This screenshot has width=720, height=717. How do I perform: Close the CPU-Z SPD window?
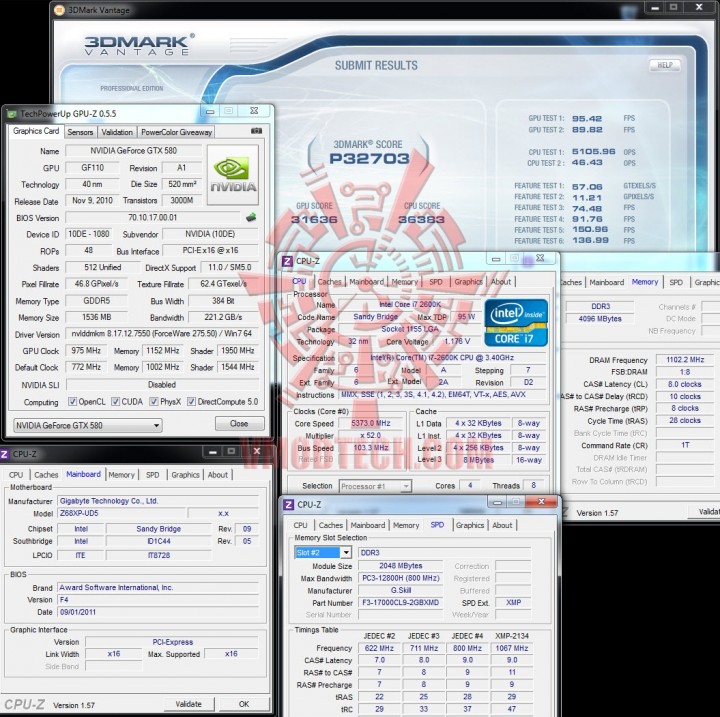pos(541,502)
